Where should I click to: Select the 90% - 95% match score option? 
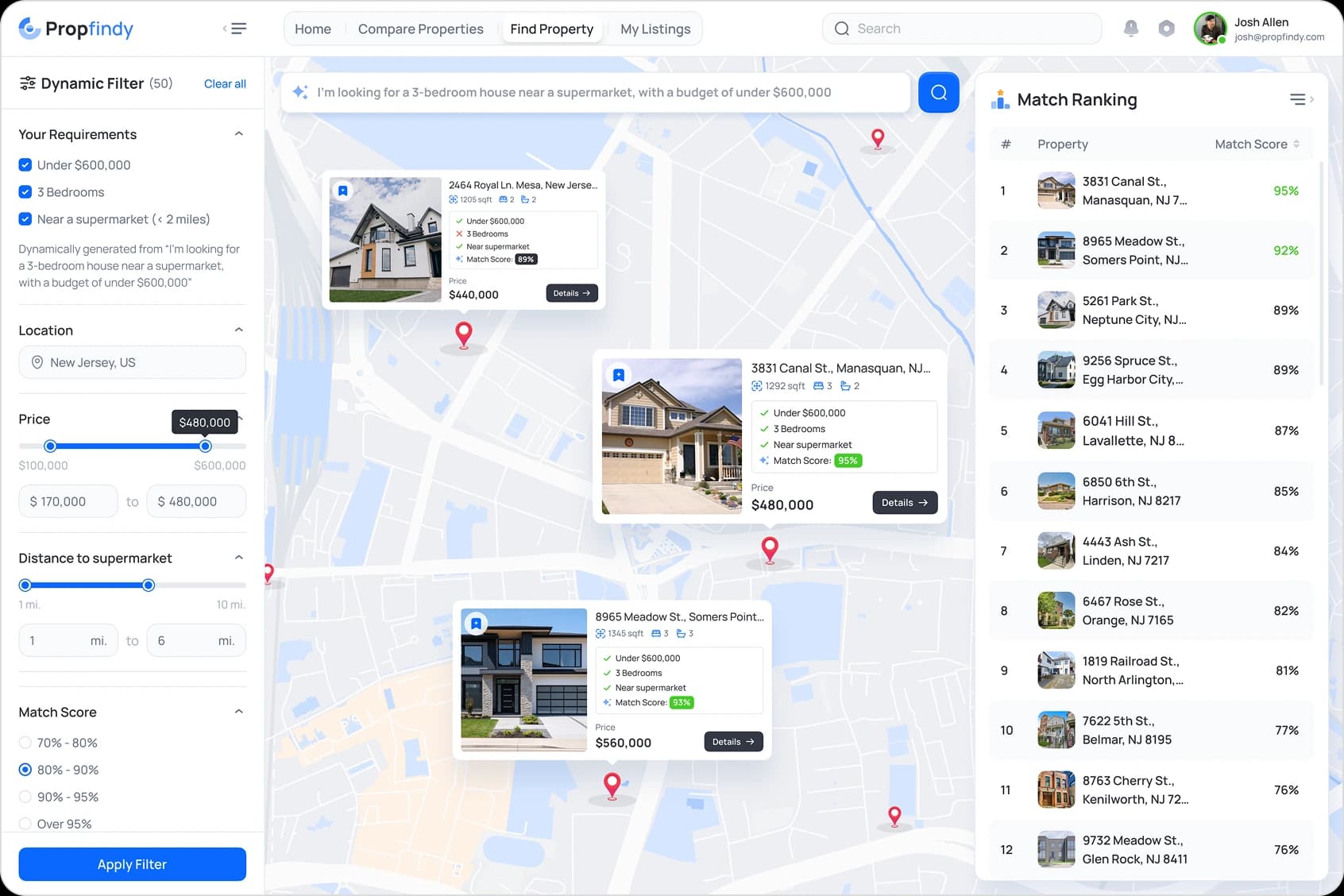(x=25, y=797)
